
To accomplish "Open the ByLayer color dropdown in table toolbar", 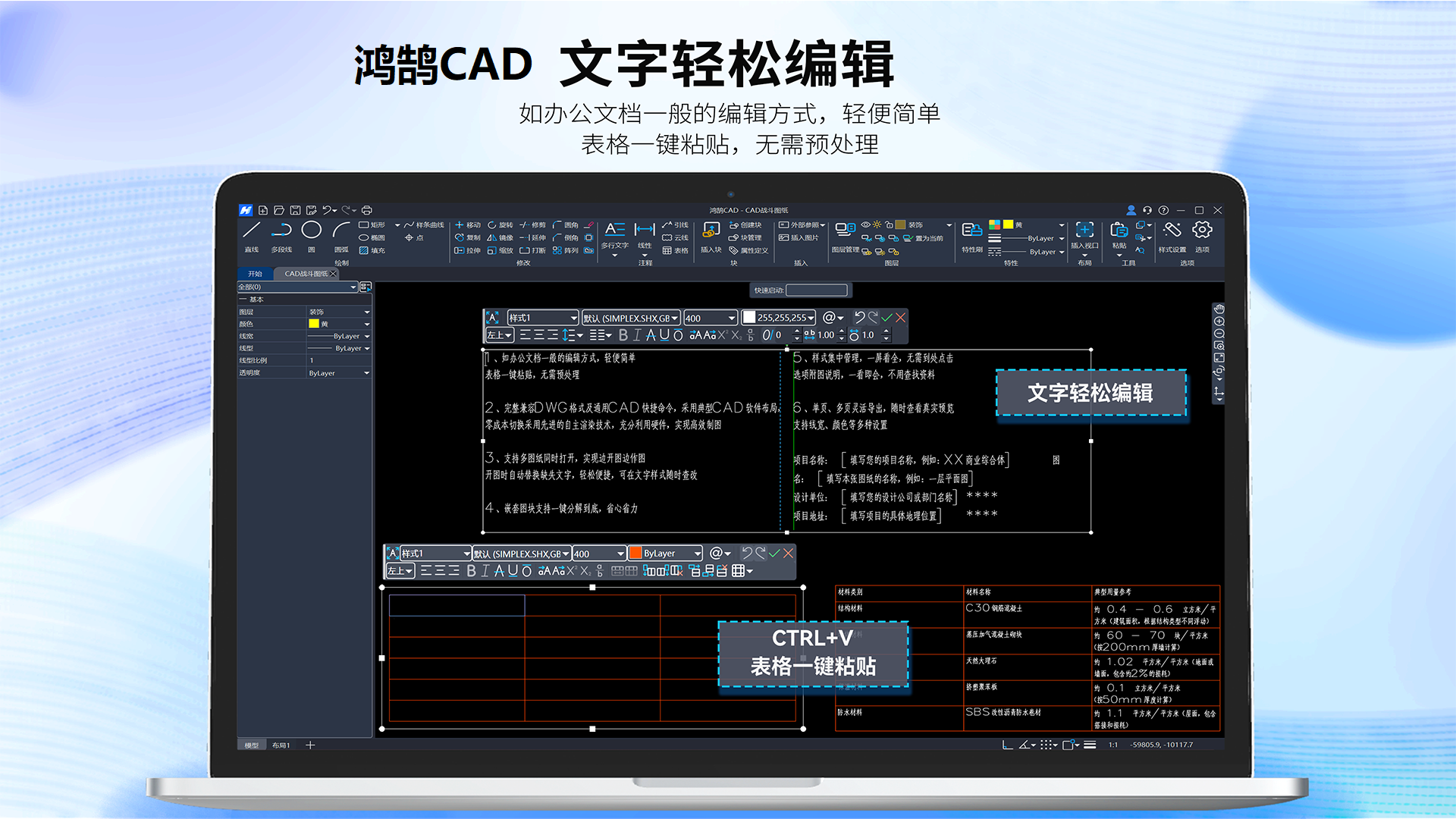I will tap(665, 554).
